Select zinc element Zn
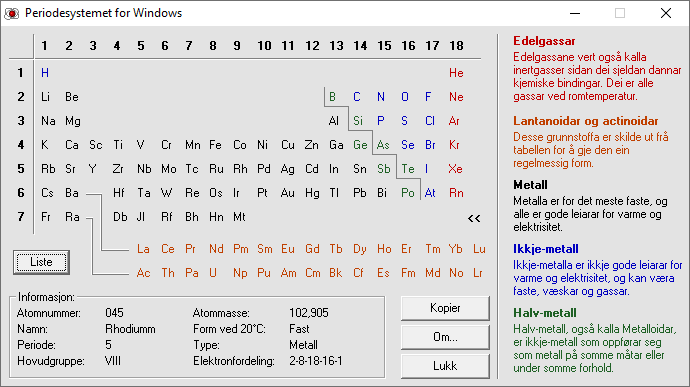The width and height of the screenshot is (690, 387). pyautogui.click(x=312, y=145)
